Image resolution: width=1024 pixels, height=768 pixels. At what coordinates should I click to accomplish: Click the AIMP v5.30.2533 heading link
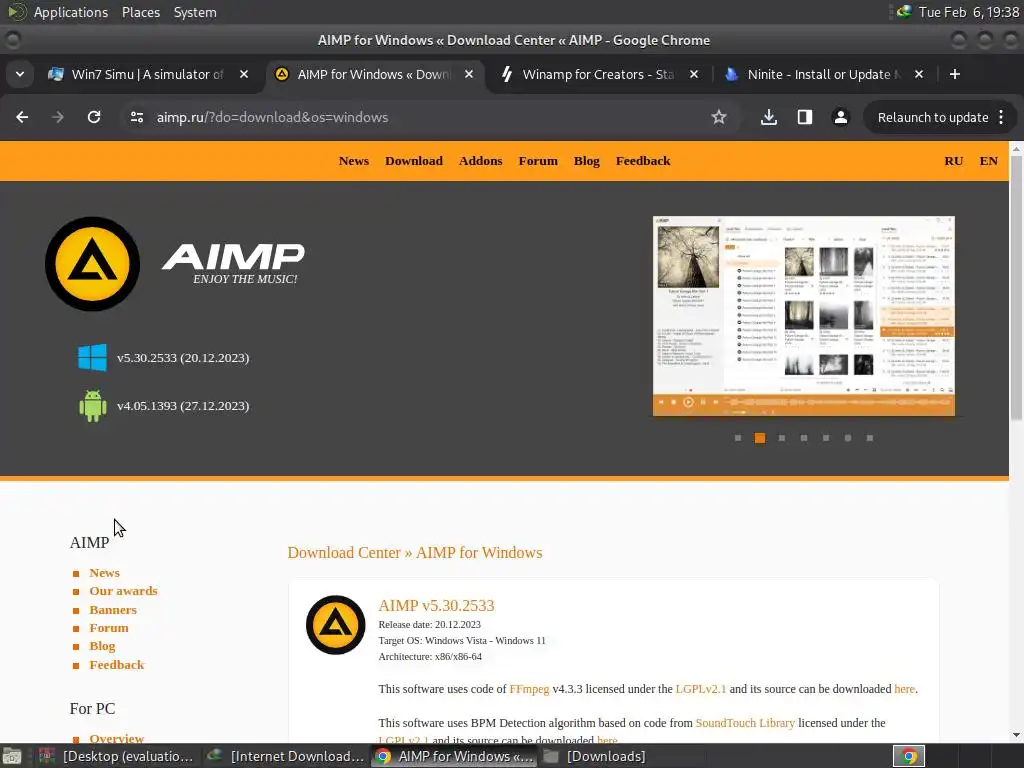click(x=436, y=605)
